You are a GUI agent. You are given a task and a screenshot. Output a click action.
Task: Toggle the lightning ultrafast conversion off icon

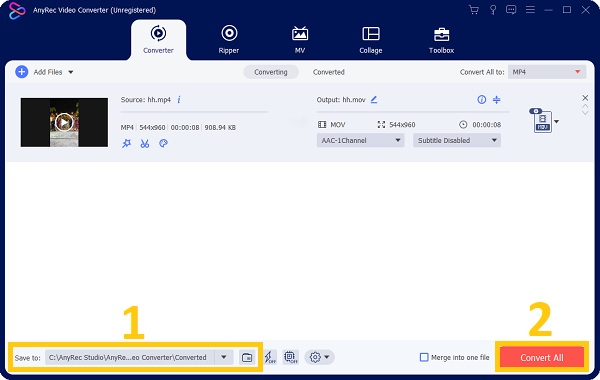point(271,357)
